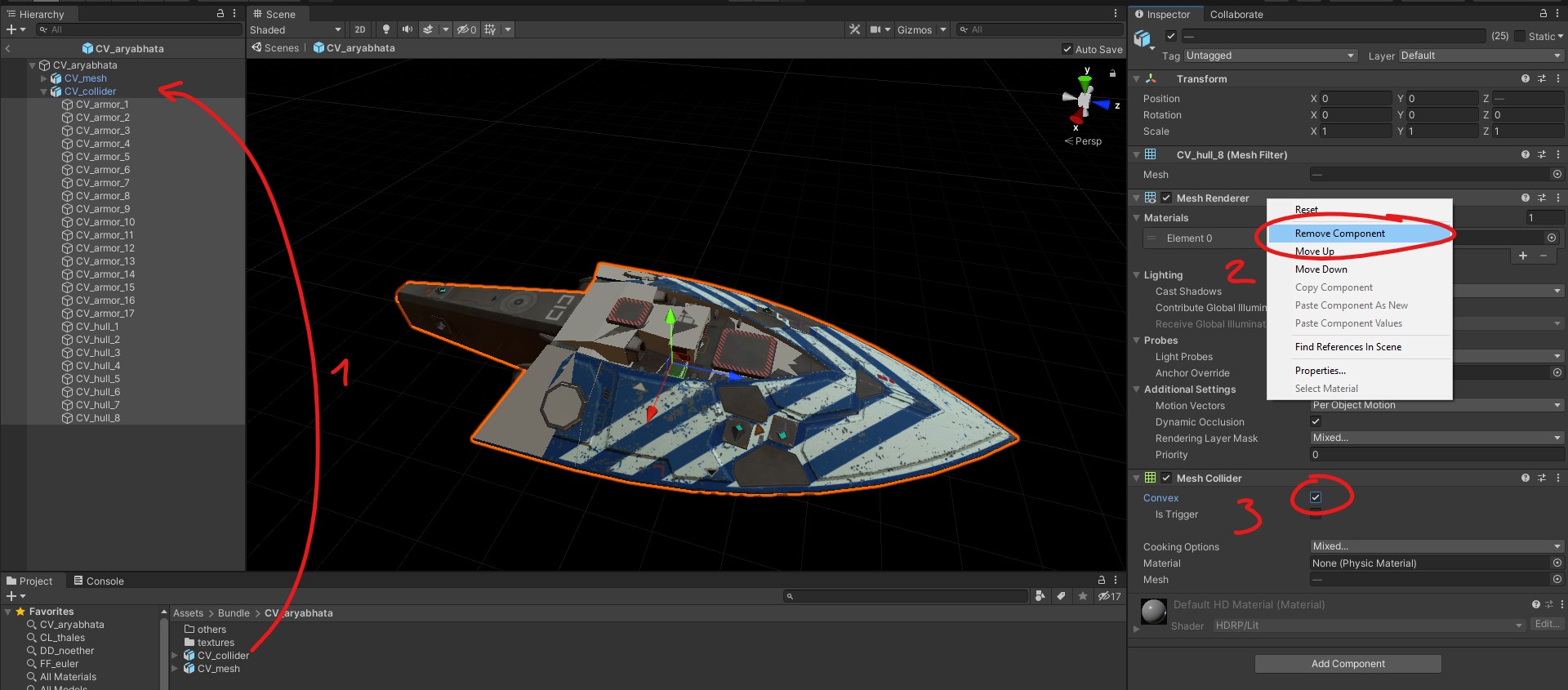Open the Hierarchy panel options menu

tap(234, 14)
